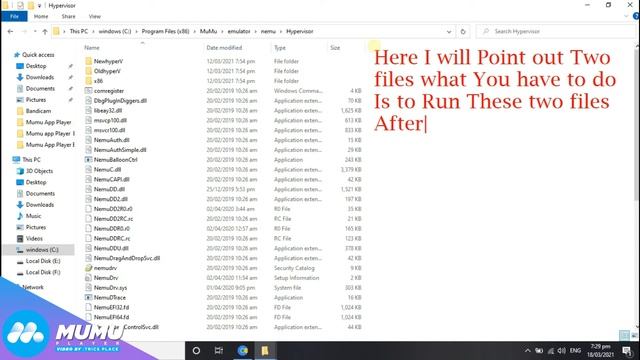Viewport: 640px width, 360px height.
Task: Select the NemuDragAndDropSvc.dll file
Action: pos(127,258)
